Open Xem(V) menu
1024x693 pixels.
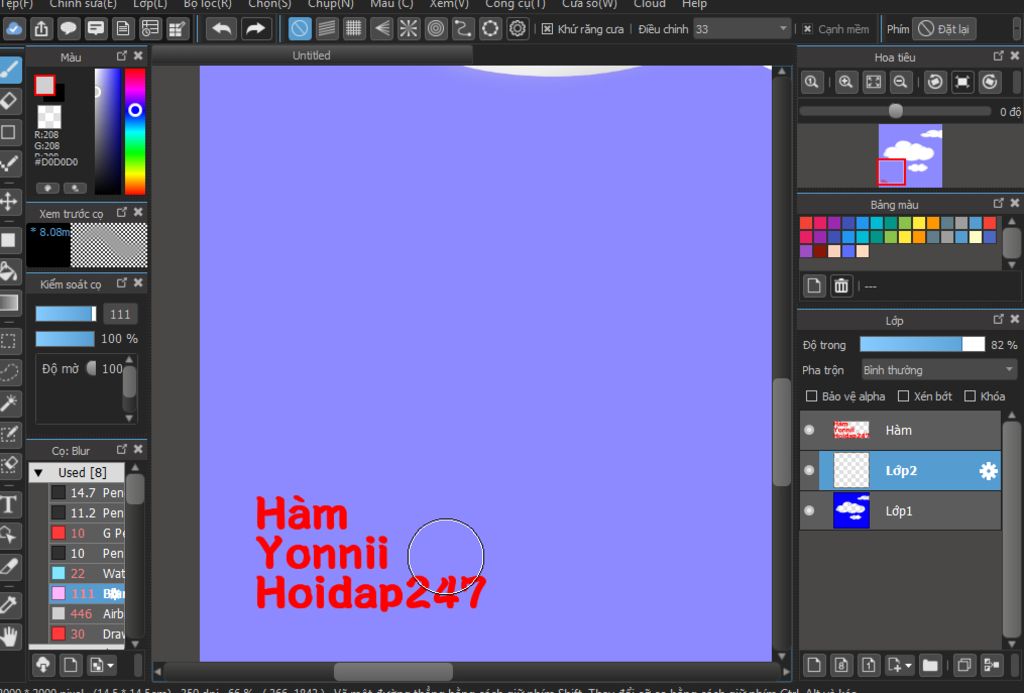[x=449, y=4]
